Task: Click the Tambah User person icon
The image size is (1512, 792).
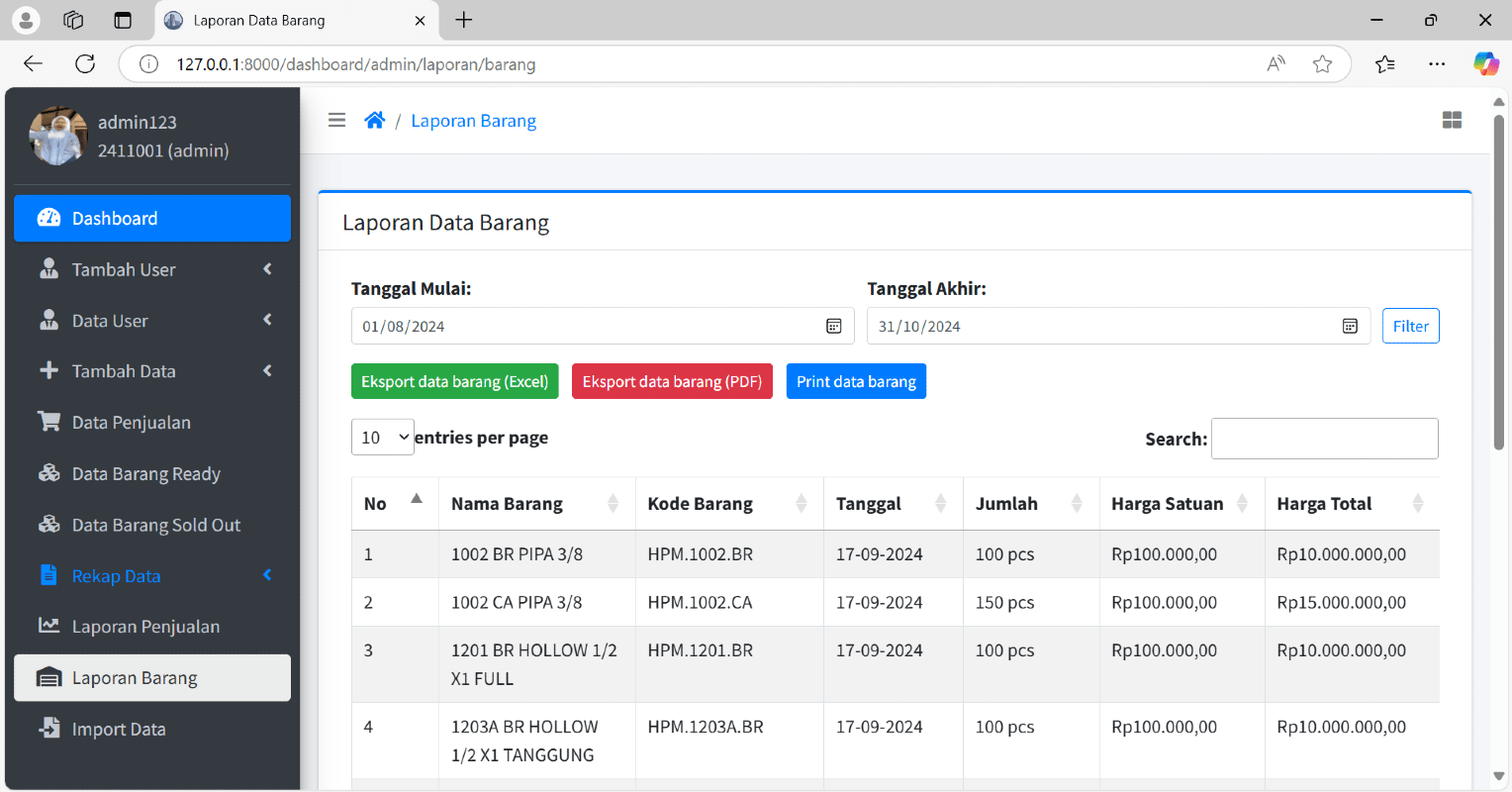Action: [x=48, y=268]
